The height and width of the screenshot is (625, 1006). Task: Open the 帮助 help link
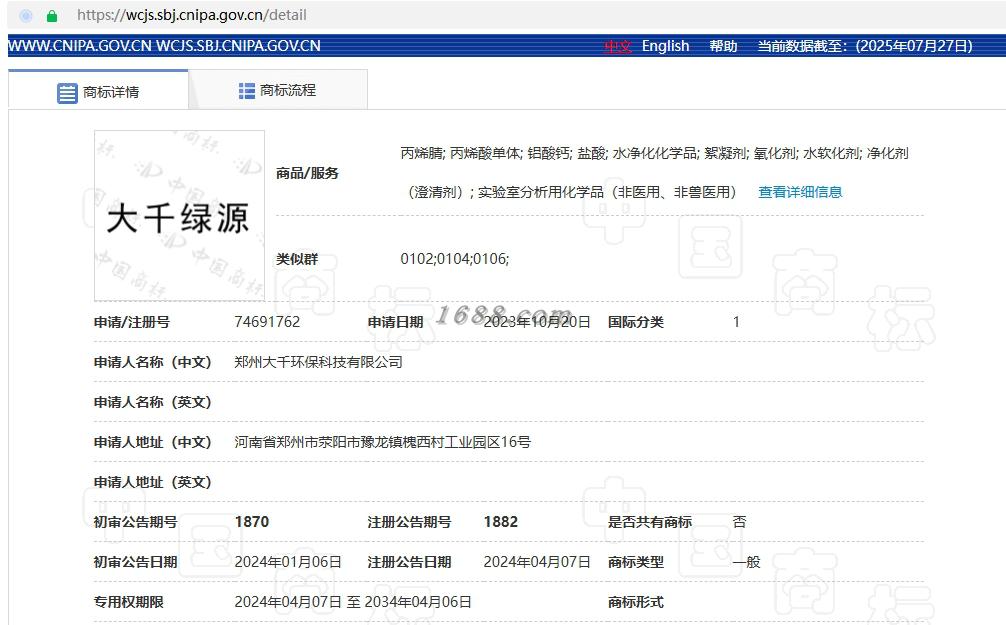point(723,46)
